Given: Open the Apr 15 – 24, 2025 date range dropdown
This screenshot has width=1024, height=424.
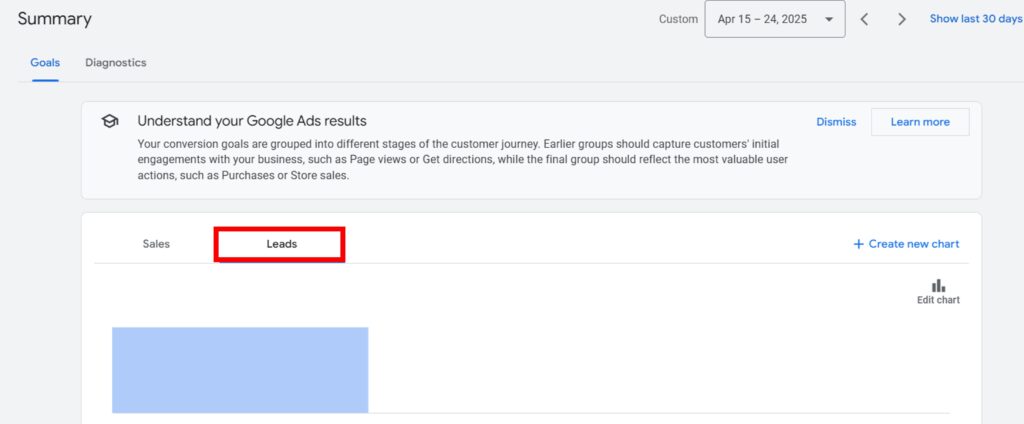Looking at the screenshot, I should coord(775,20).
